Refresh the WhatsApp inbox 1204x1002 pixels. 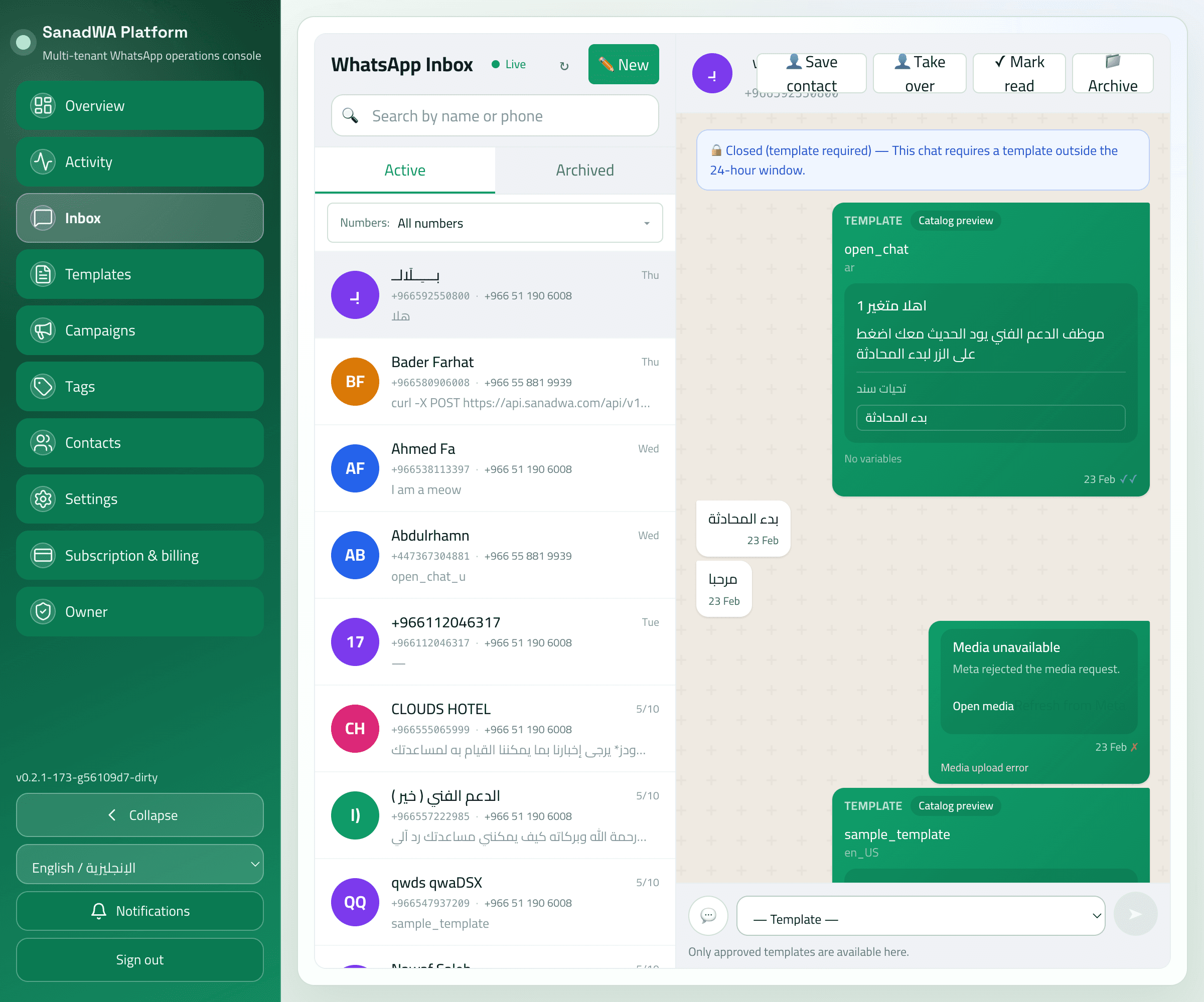pyautogui.click(x=564, y=65)
